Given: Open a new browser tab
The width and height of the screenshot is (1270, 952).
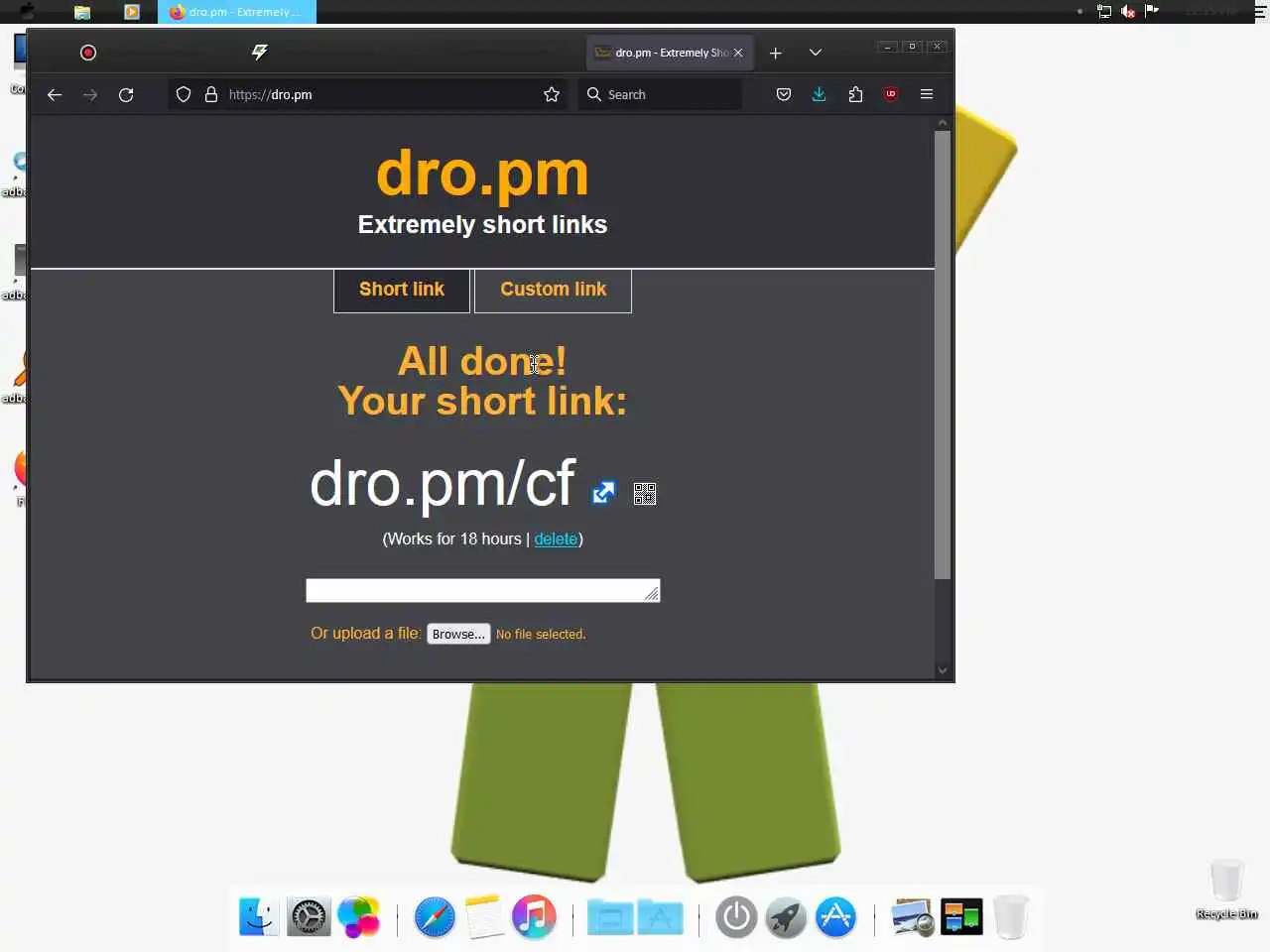Looking at the screenshot, I should [x=776, y=53].
